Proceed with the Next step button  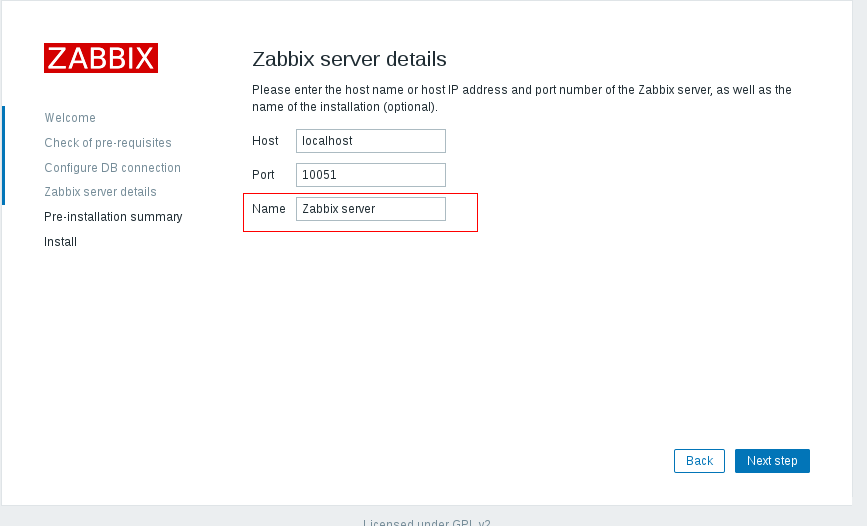772,461
